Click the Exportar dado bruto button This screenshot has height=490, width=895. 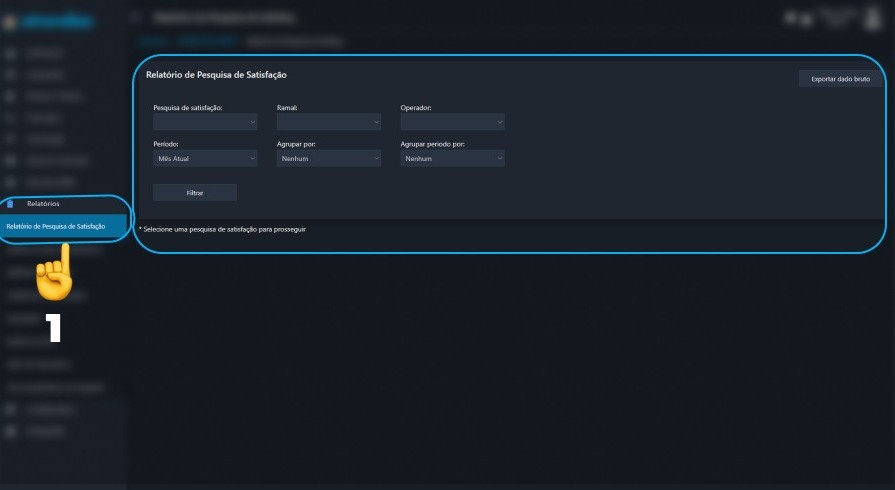[840, 79]
